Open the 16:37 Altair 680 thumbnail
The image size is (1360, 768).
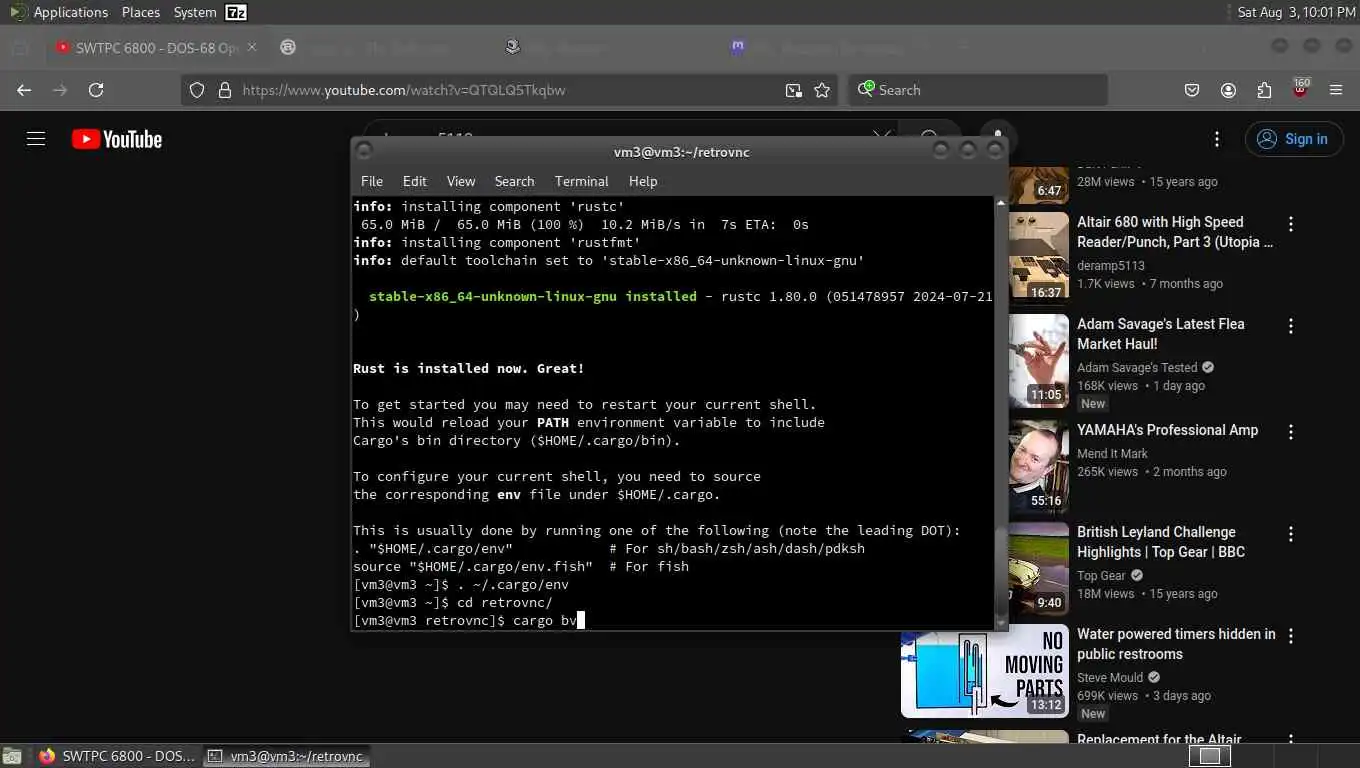click(x=1038, y=257)
